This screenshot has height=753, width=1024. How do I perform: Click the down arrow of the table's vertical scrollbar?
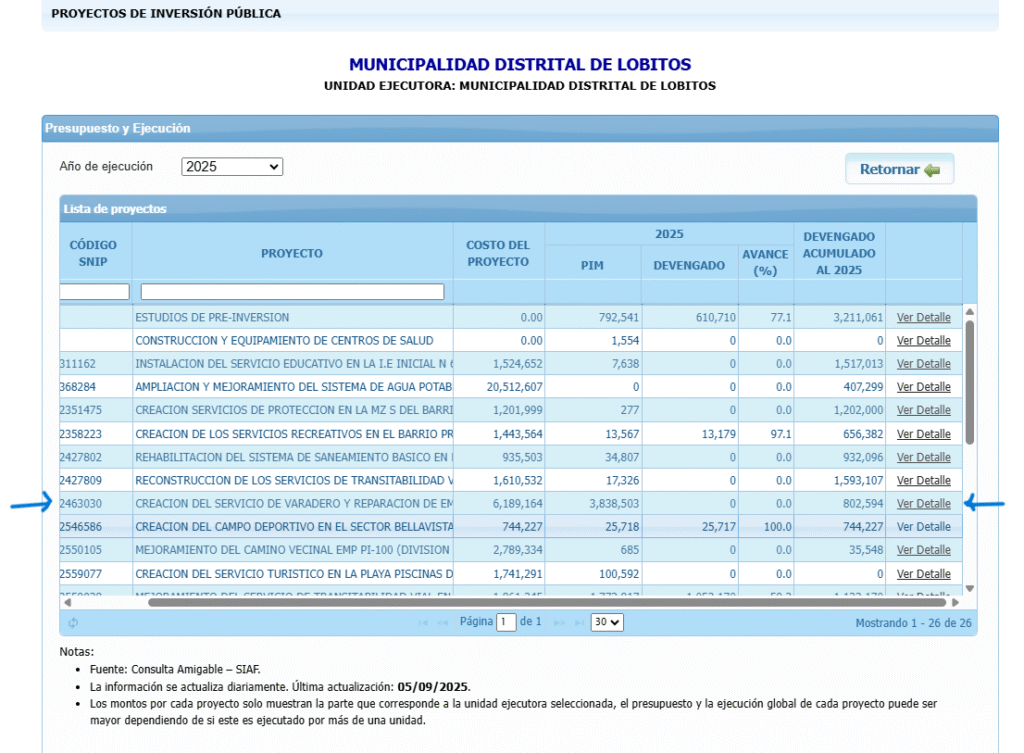coord(970,588)
